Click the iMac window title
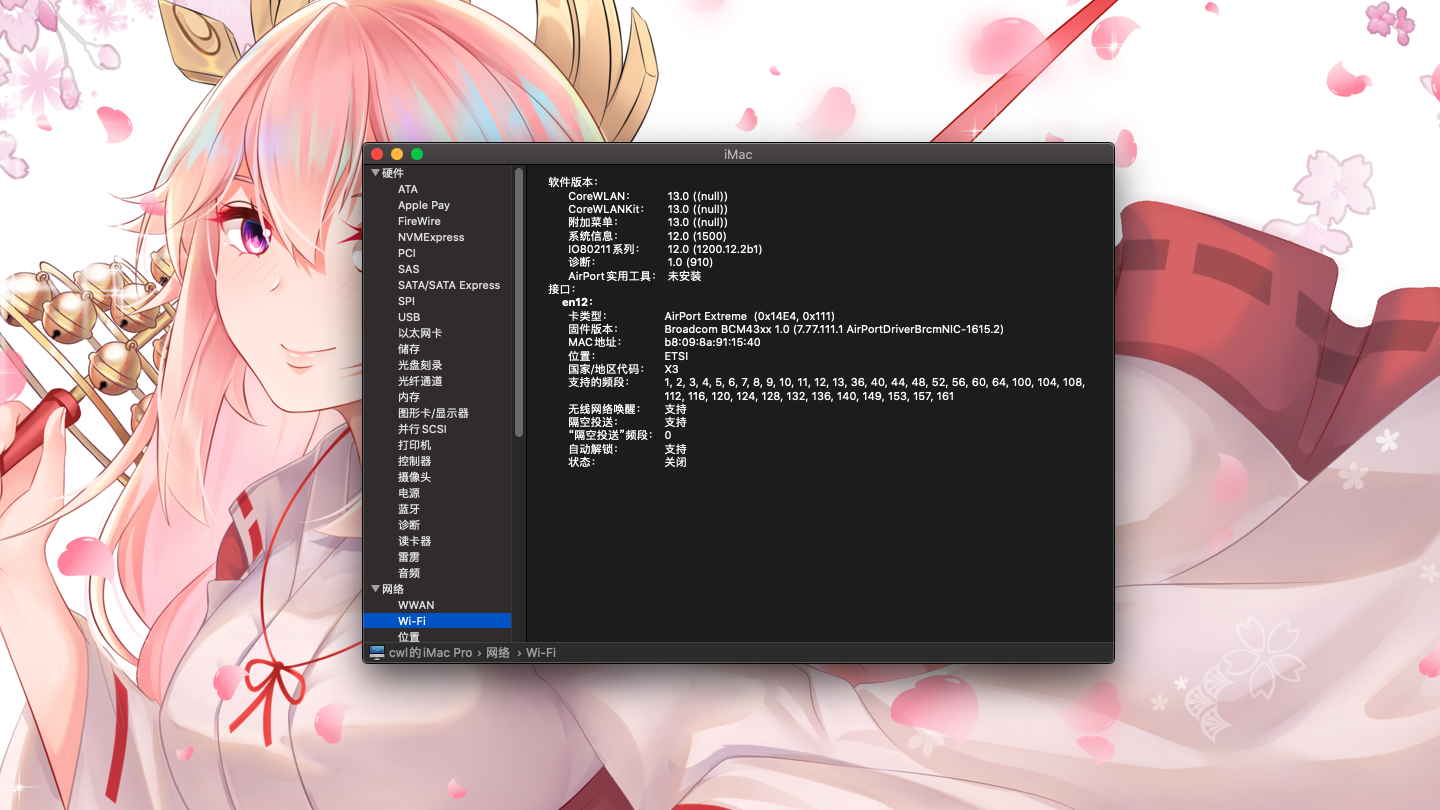The width and height of the screenshot is (1440, 810). 738,154
